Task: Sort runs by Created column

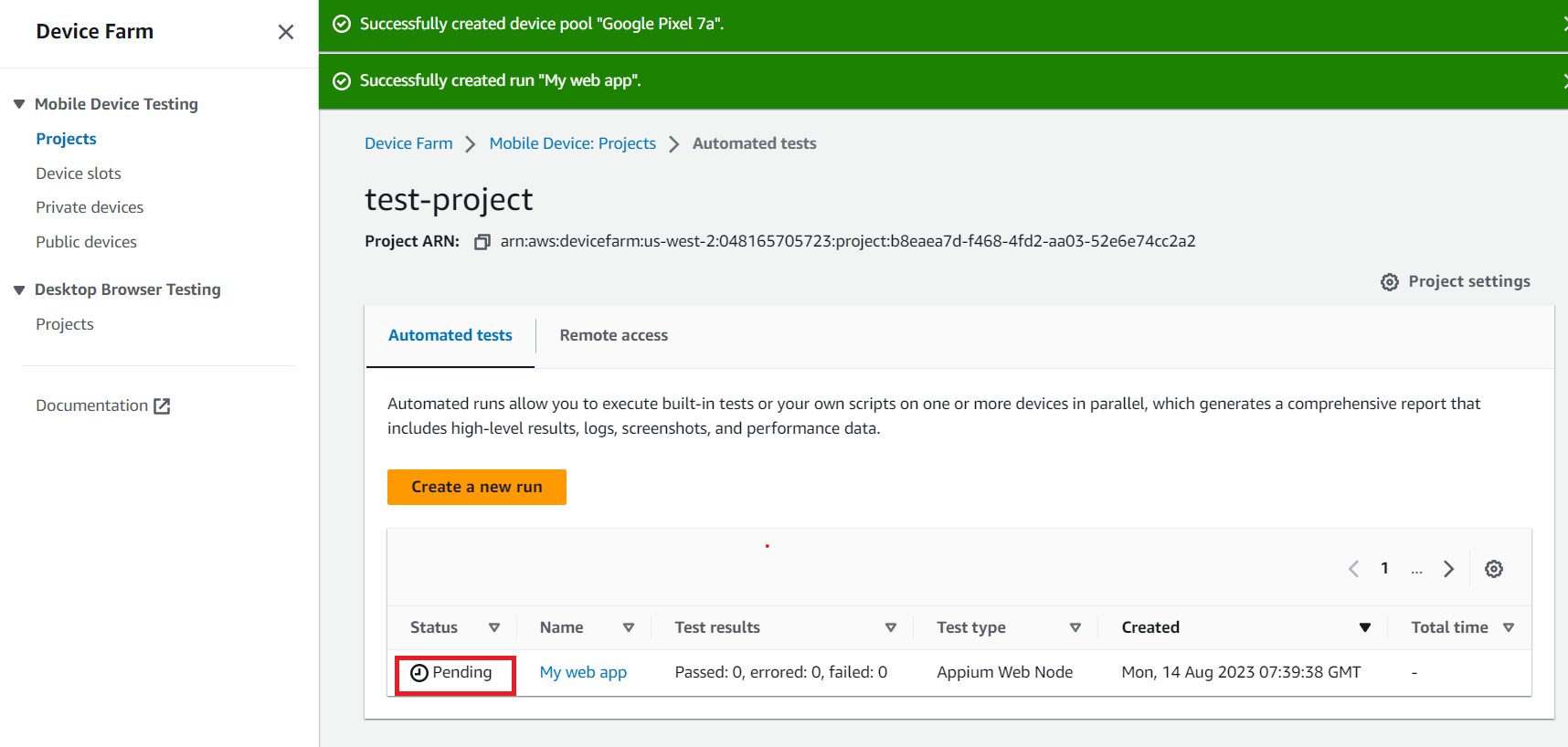Action: click(1364, 627)
